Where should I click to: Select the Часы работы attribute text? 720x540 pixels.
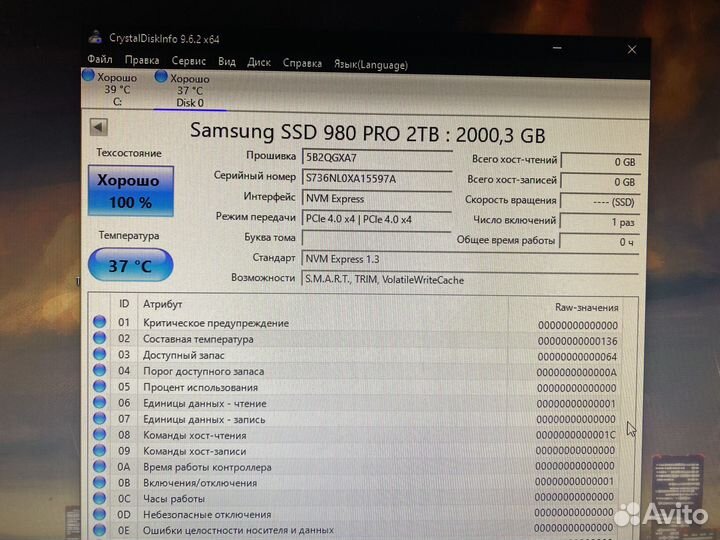click(x=174, y=499)
